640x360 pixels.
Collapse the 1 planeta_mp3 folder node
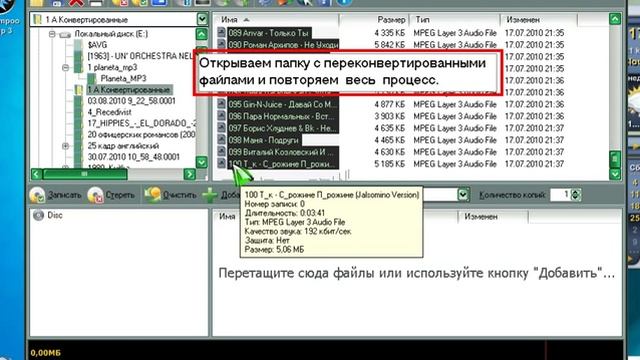[65, 67]
